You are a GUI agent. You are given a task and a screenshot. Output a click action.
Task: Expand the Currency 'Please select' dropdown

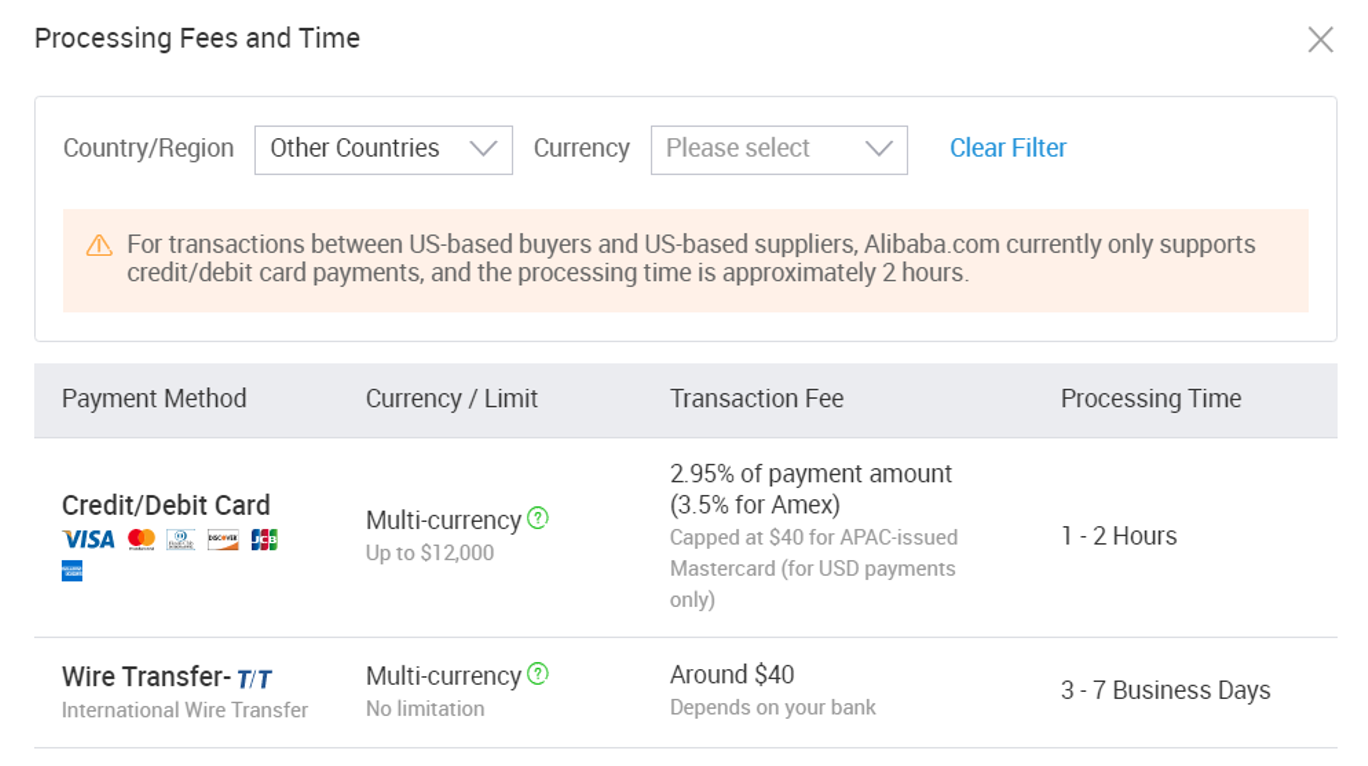point(778,149)
